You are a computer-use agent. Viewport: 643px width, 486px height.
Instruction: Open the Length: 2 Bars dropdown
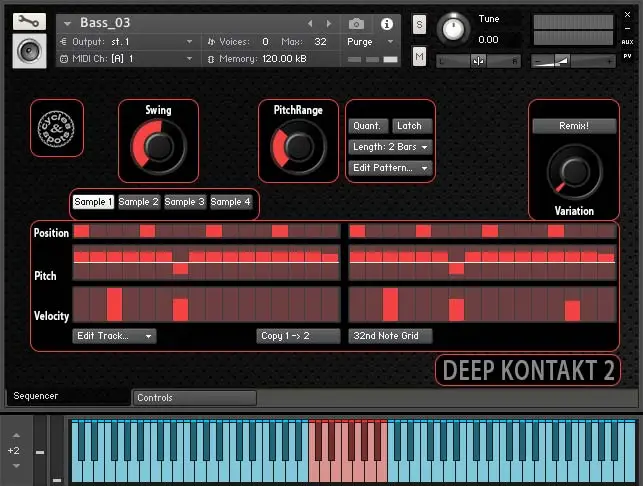coord(390,146)
